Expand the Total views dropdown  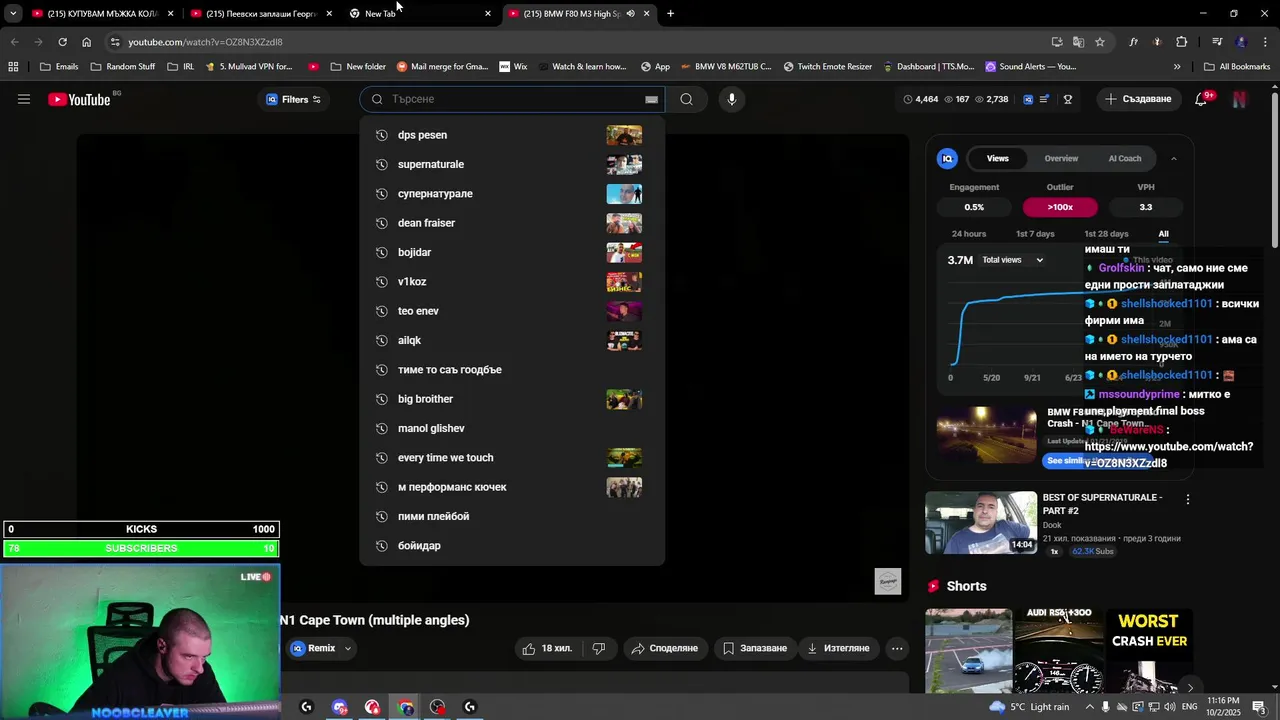click(x=1012, y=260)
